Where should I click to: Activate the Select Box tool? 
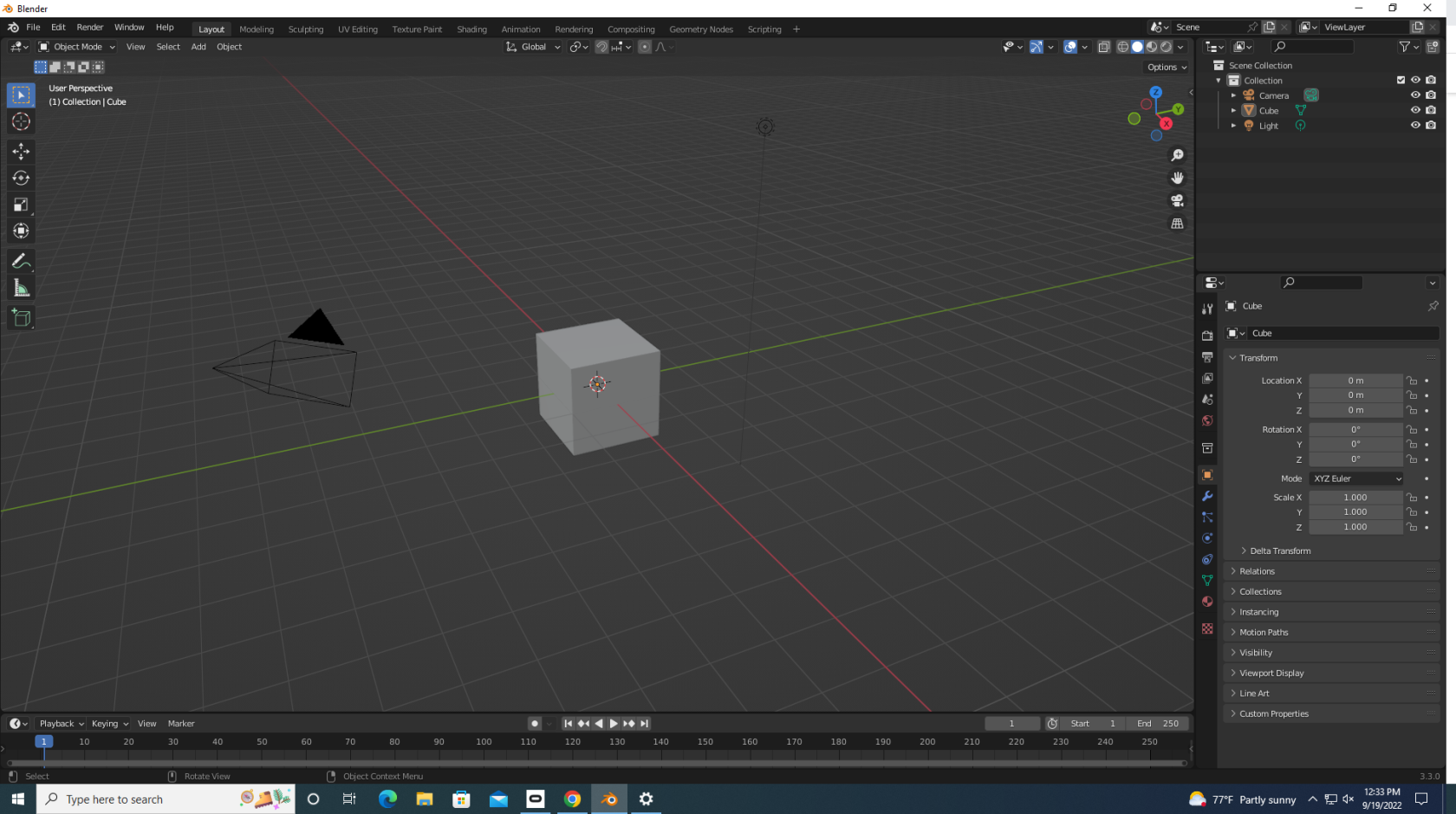pos(21,94)
